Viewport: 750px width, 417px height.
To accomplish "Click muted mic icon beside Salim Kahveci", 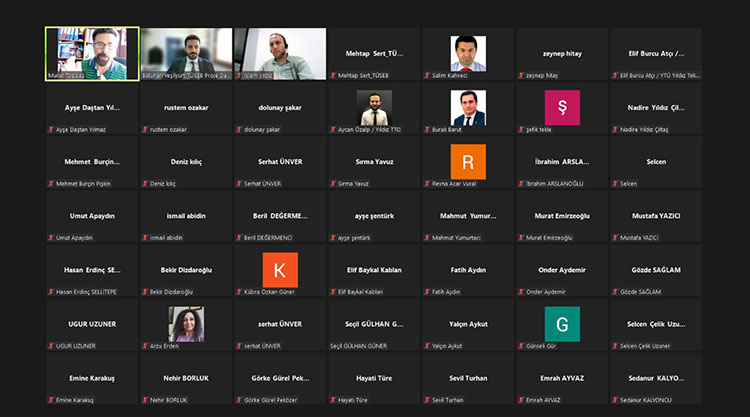I will click(x=426, y=75).
